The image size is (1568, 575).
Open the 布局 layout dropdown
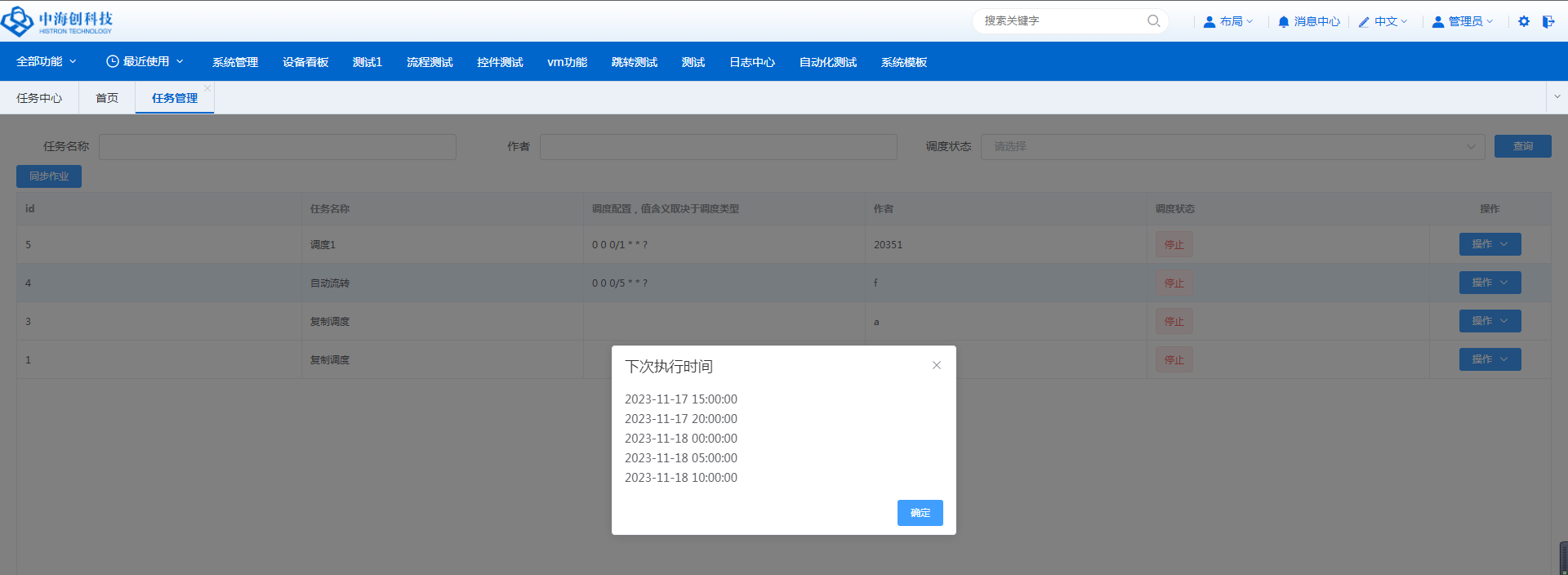coord(1228,22)
